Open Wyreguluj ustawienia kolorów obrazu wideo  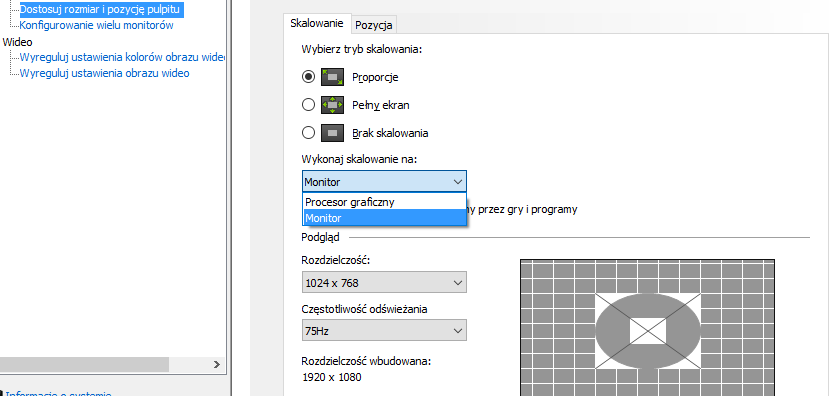point(122,57)
